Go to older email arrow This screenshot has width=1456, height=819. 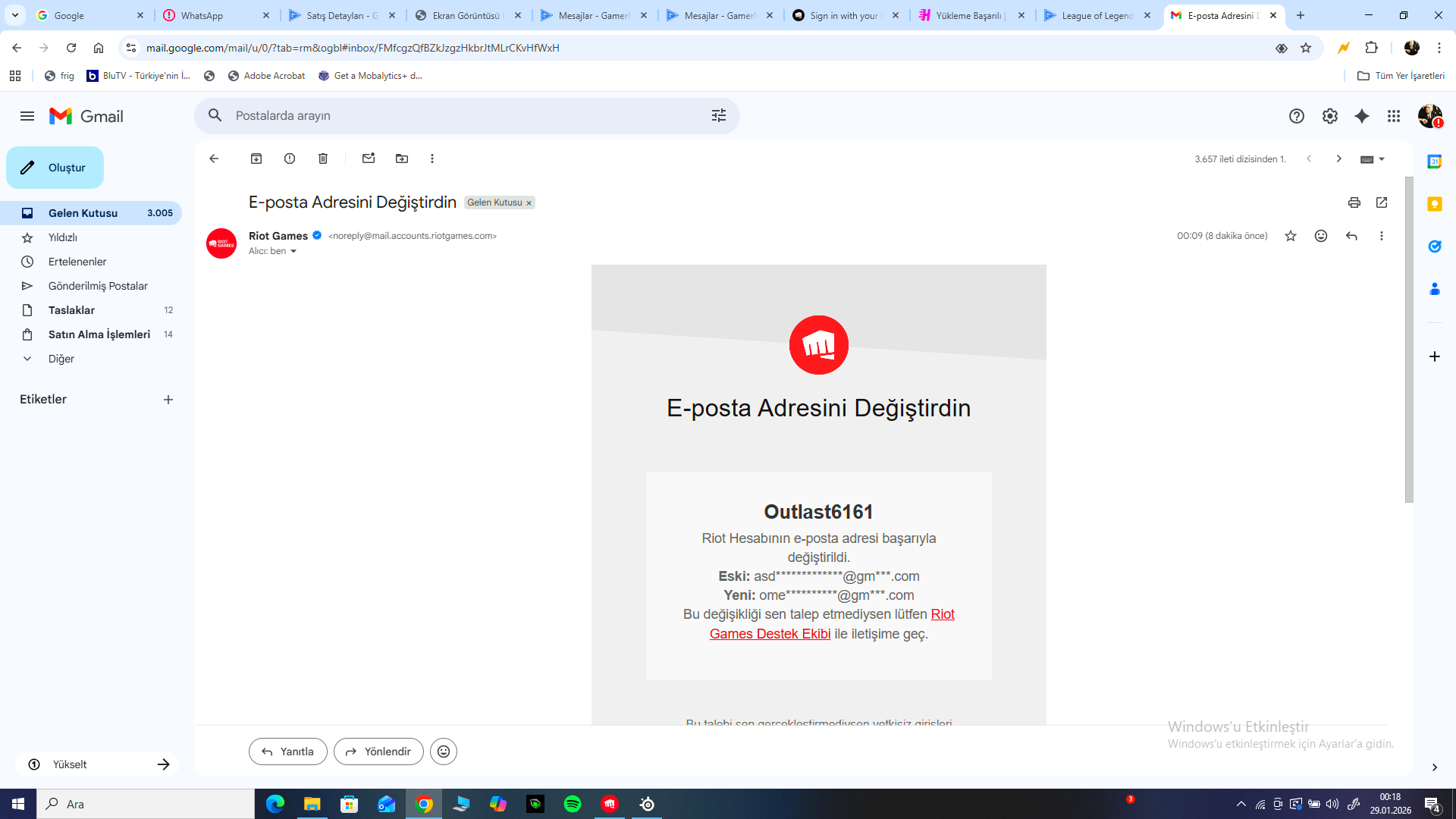tap(1339, 158)
